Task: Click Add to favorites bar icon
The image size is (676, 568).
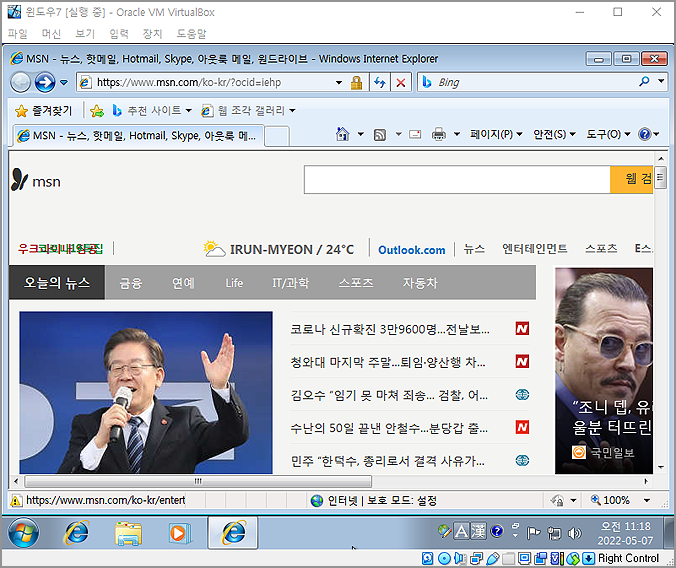Action: coord(97,111)
